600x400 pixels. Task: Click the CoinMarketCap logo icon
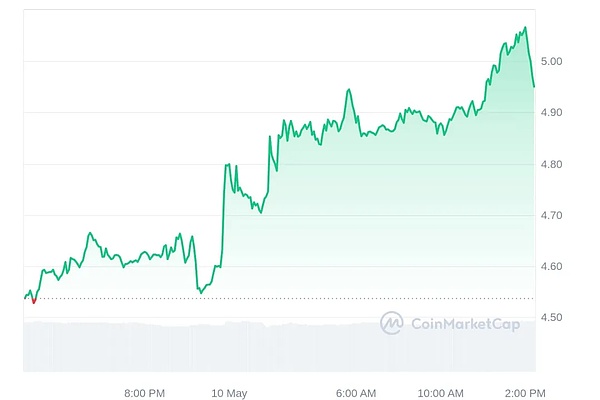point(391,322)
